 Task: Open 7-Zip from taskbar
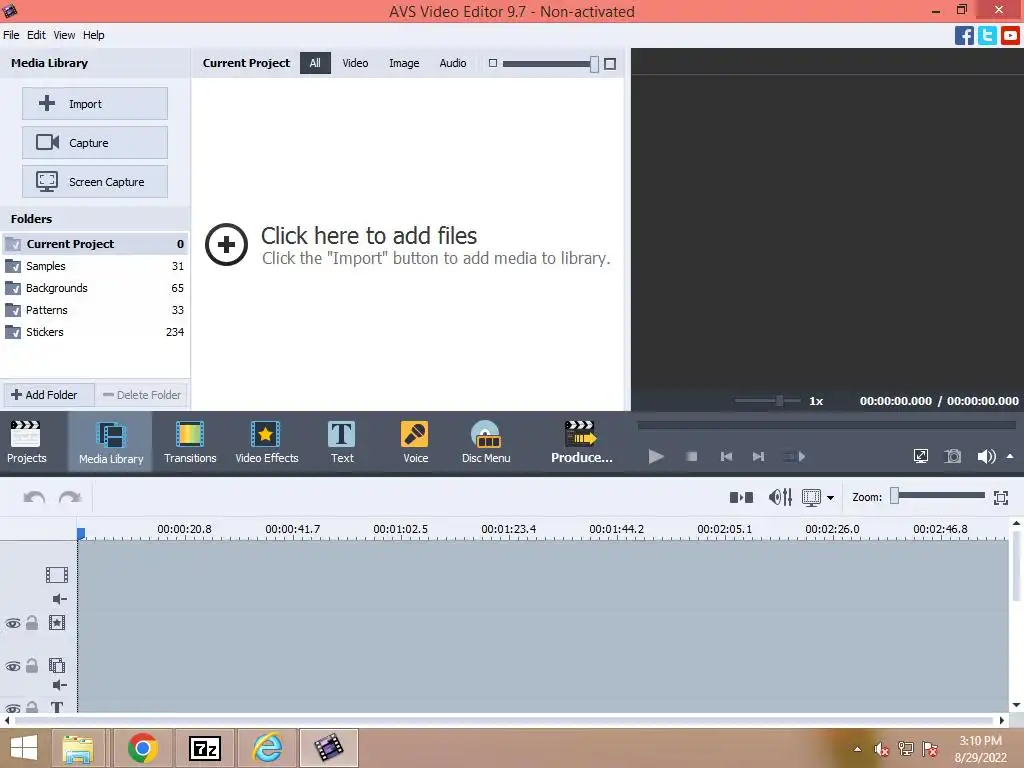(204, 748)
